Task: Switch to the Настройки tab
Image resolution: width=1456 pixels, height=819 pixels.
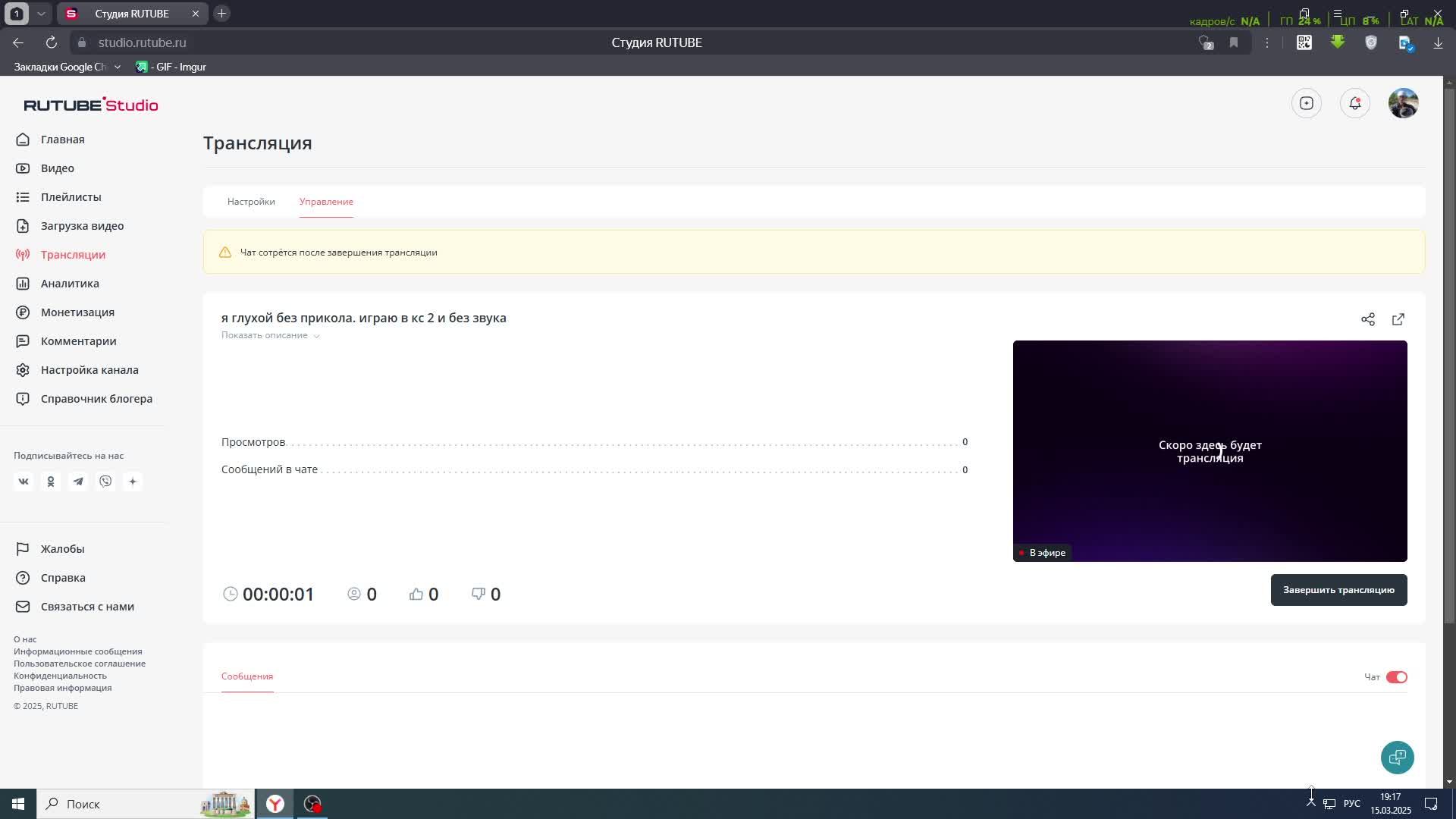Action: [251, 202]
